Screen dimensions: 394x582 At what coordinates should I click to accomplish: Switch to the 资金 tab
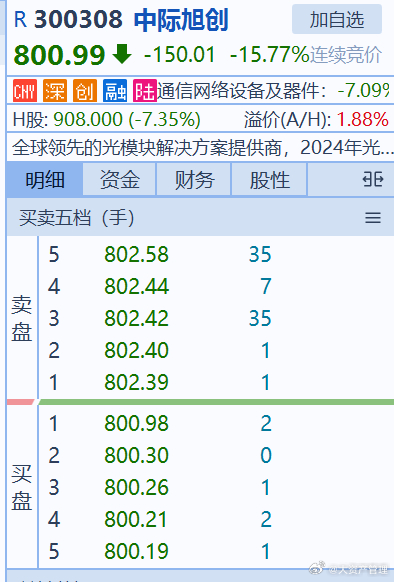(120, 180)
